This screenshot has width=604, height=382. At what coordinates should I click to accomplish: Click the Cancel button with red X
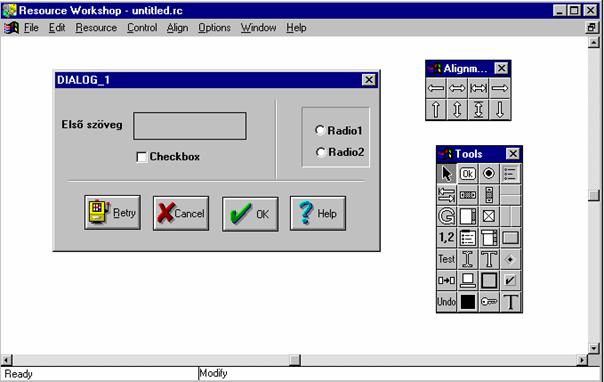click(x=181, y=213)
